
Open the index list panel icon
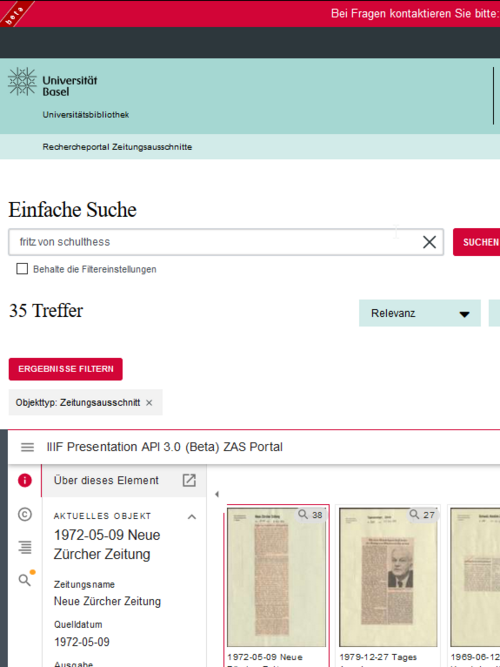click(x=25, y=547)
